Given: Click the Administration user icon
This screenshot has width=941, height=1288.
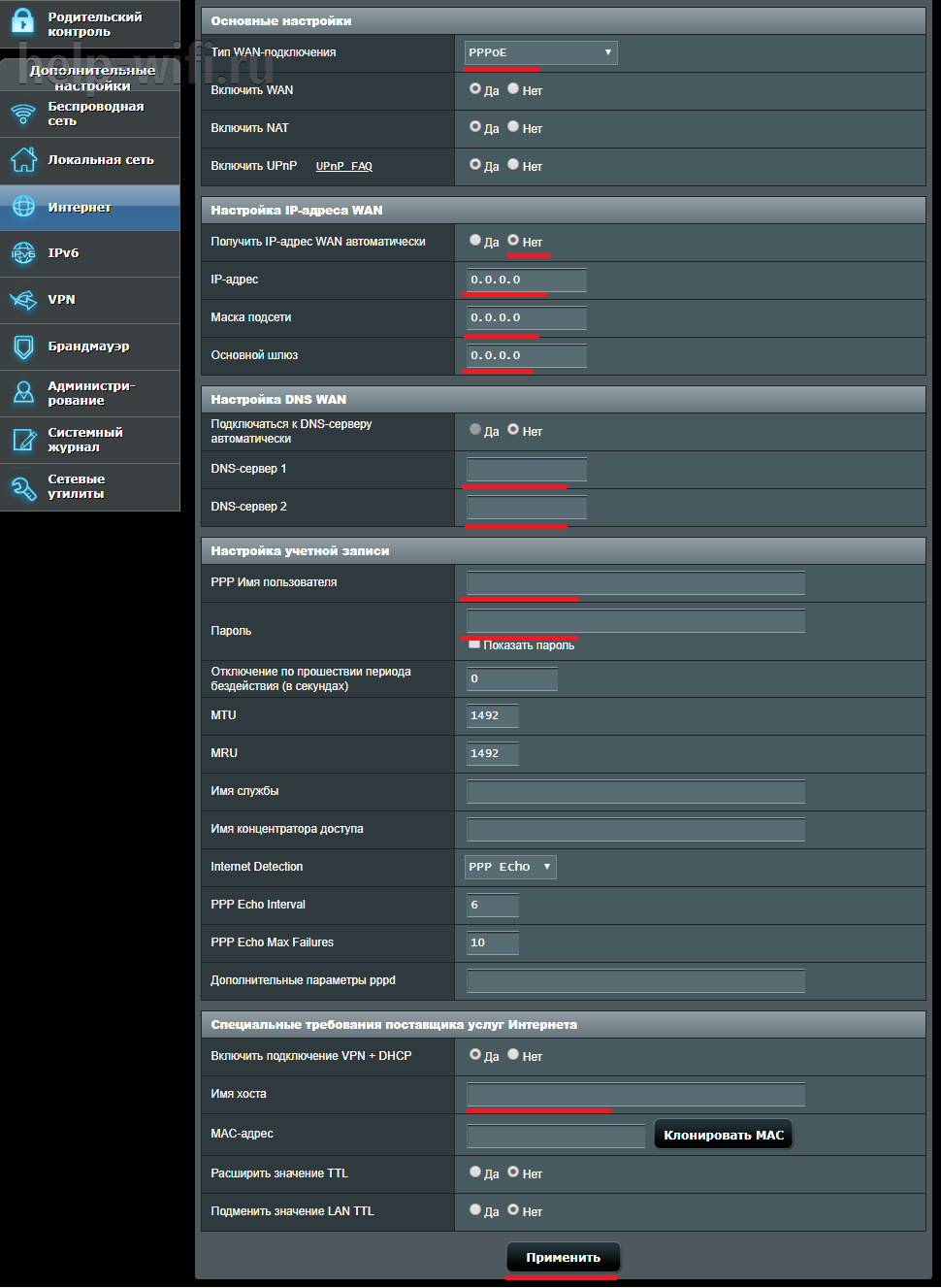Looking at the screenshot, I should (23, 393).
